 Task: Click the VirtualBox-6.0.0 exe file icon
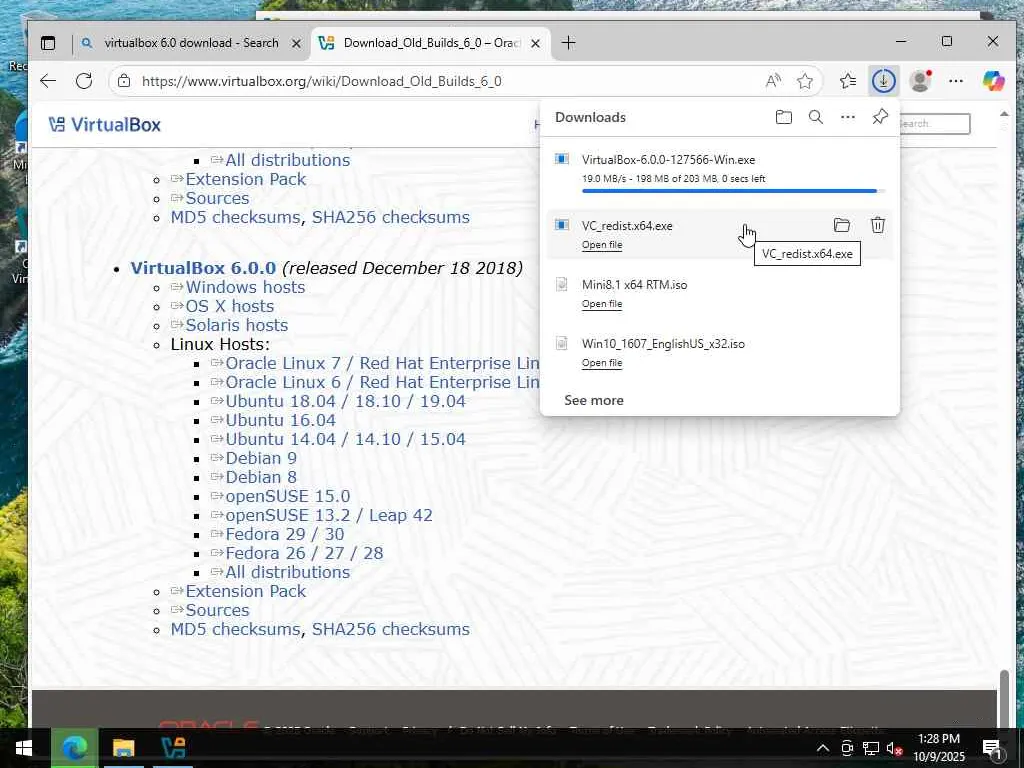click(562, 159)
